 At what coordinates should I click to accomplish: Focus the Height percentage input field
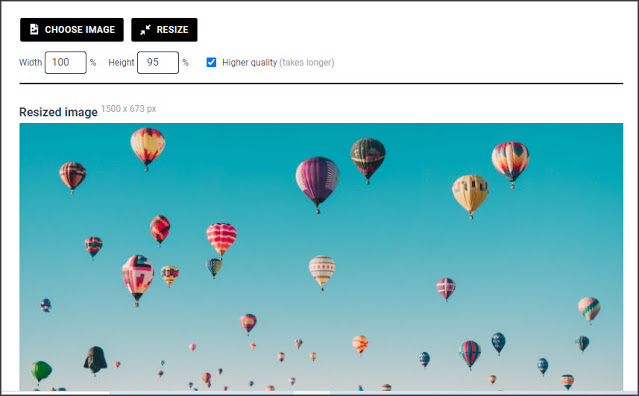[158, 62]
